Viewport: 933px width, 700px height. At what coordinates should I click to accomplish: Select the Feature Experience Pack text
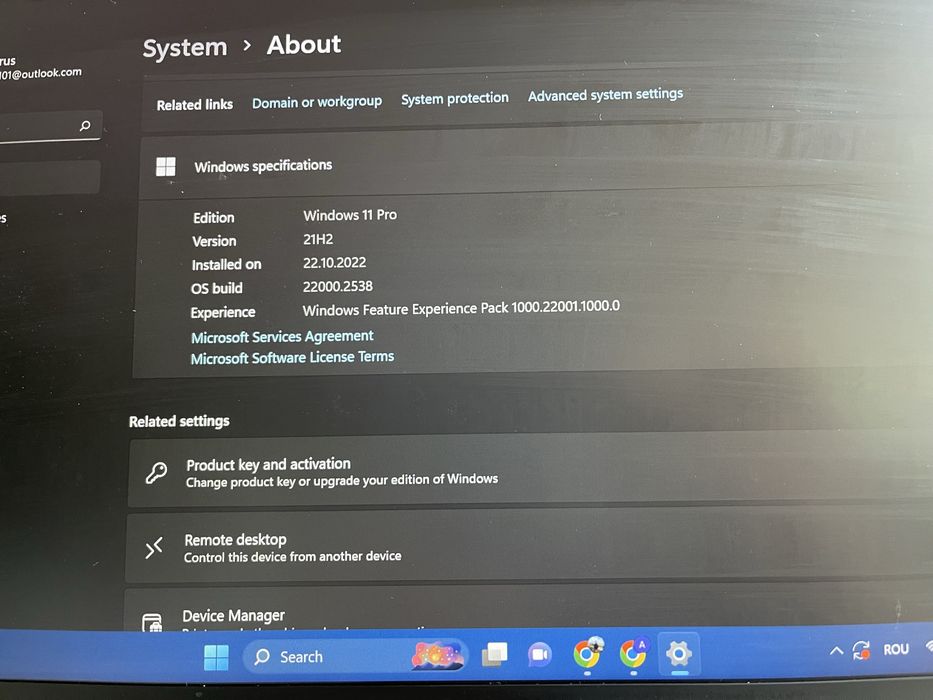tap(461, 308)
